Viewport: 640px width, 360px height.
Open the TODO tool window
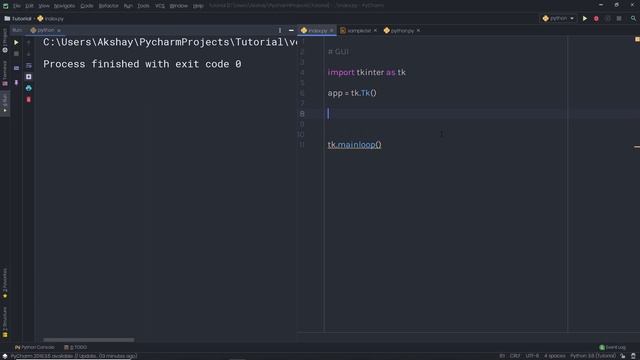(76, 347)
